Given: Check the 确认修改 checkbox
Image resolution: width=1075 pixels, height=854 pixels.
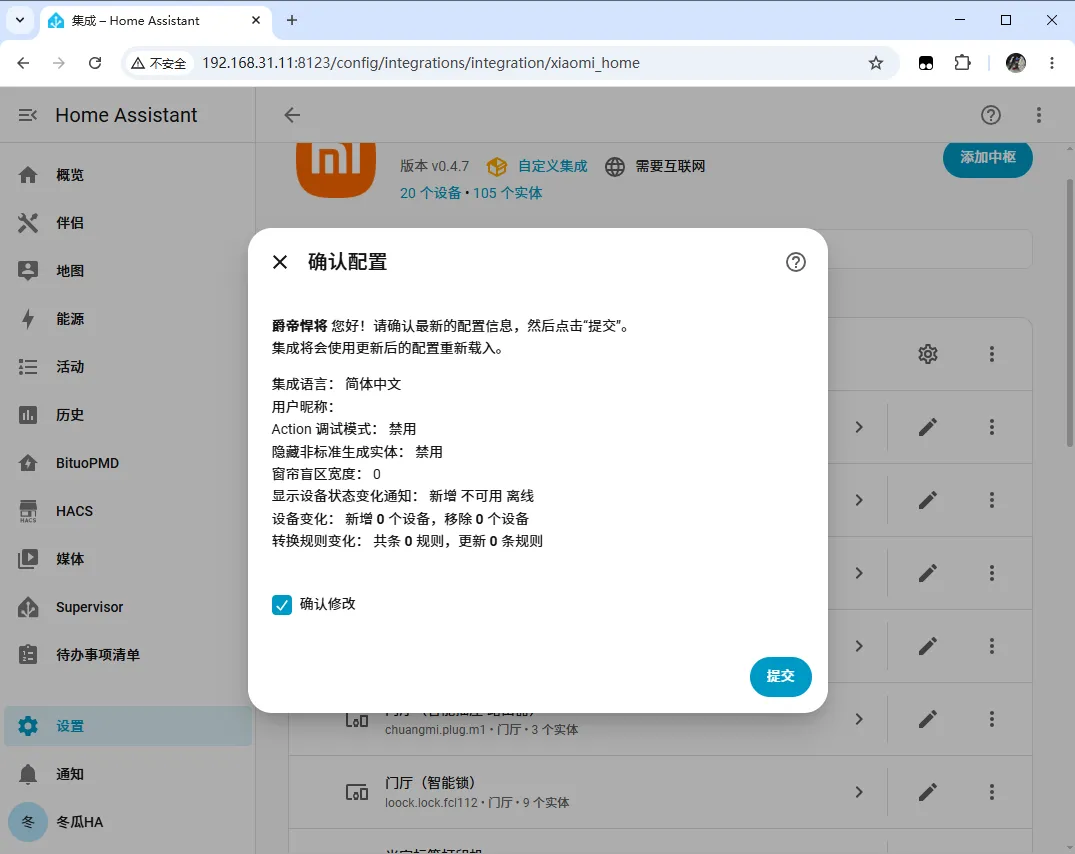Looking at the screenshot, I should pos(282,605).
